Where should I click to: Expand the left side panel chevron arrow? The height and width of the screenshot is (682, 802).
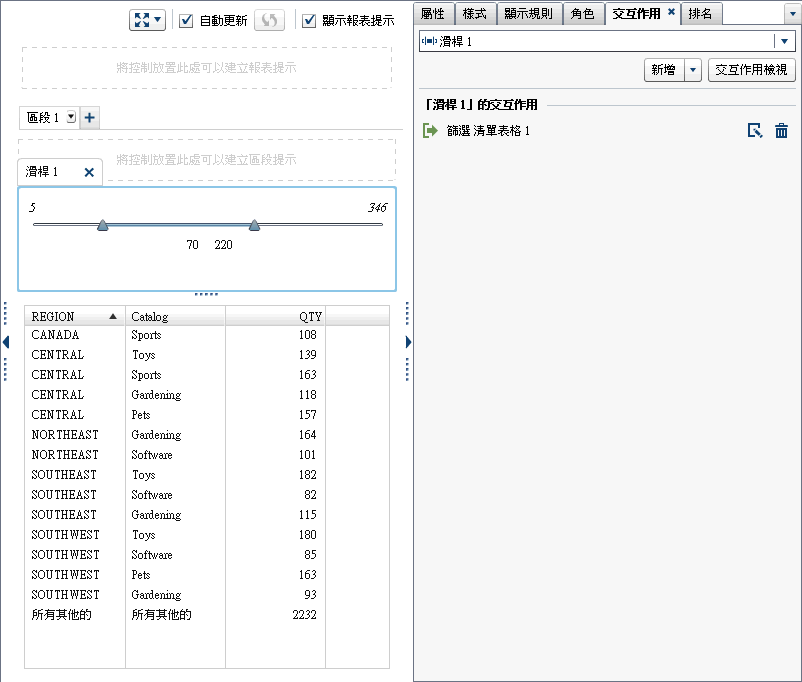[x=7, y=343]
